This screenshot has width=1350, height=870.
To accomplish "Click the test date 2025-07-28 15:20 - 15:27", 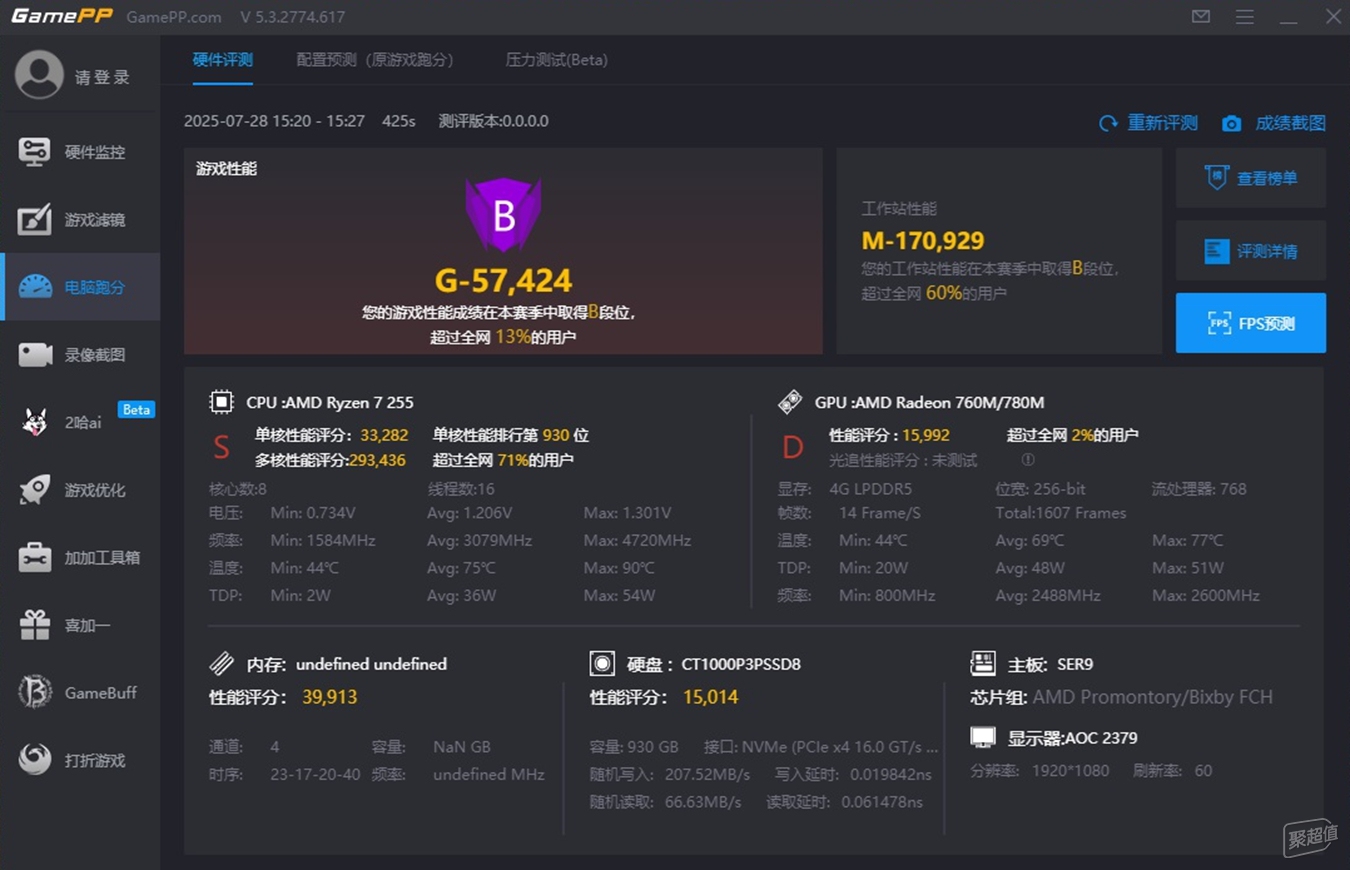I will coord(274,121).
